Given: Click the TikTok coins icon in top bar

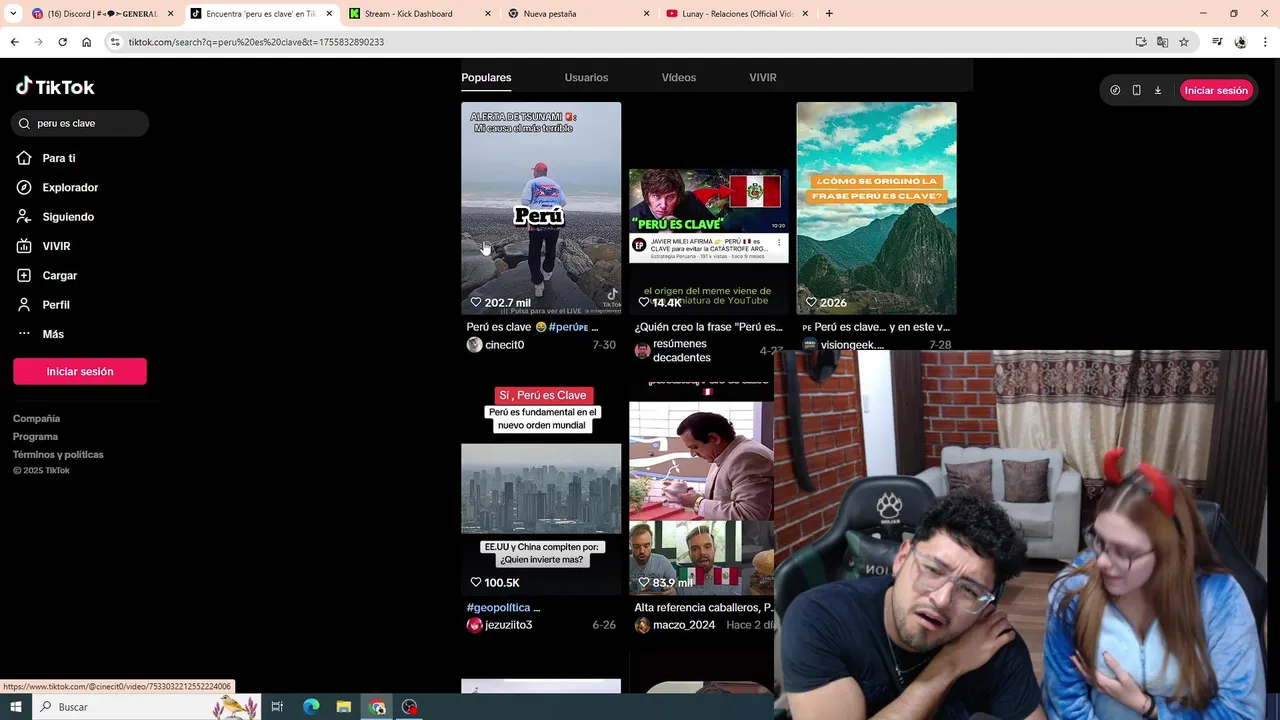Looking at the screenshot, I should (1115, 90).
